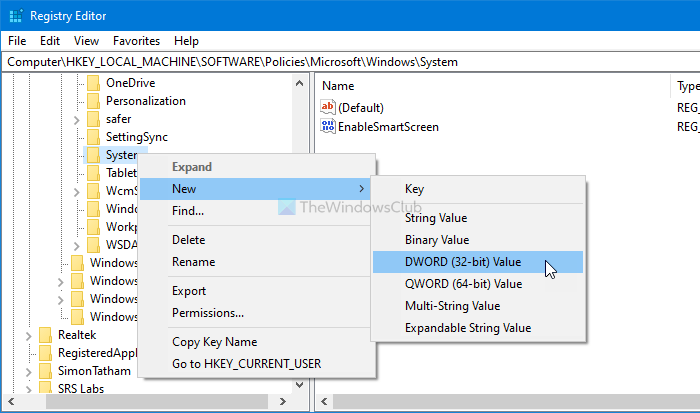
Task: Click tree pane scroll down arrow
Action: (x=300, y=385)
